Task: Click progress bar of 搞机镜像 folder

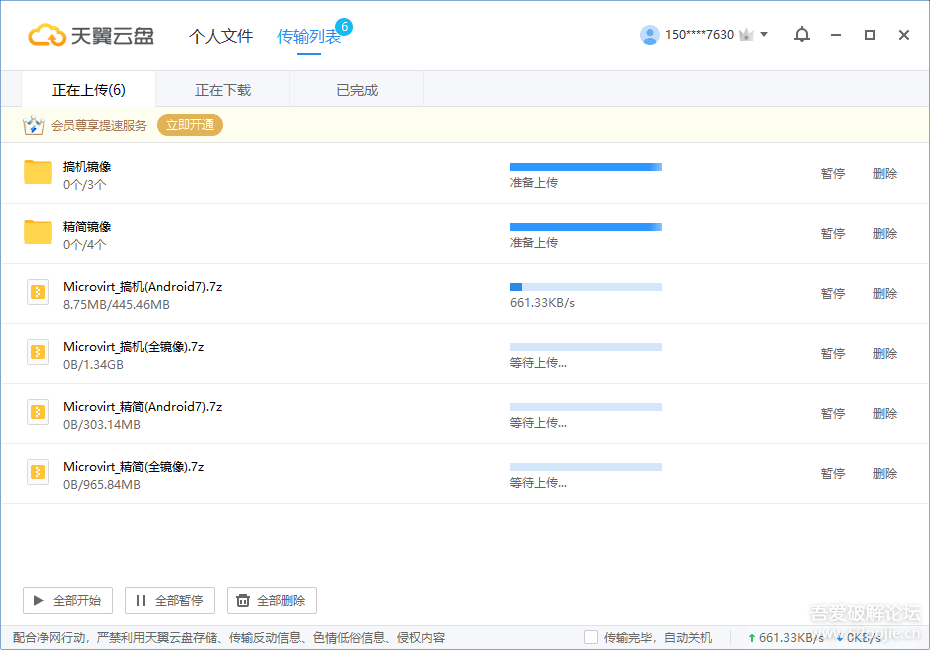Action: (586, 167)
